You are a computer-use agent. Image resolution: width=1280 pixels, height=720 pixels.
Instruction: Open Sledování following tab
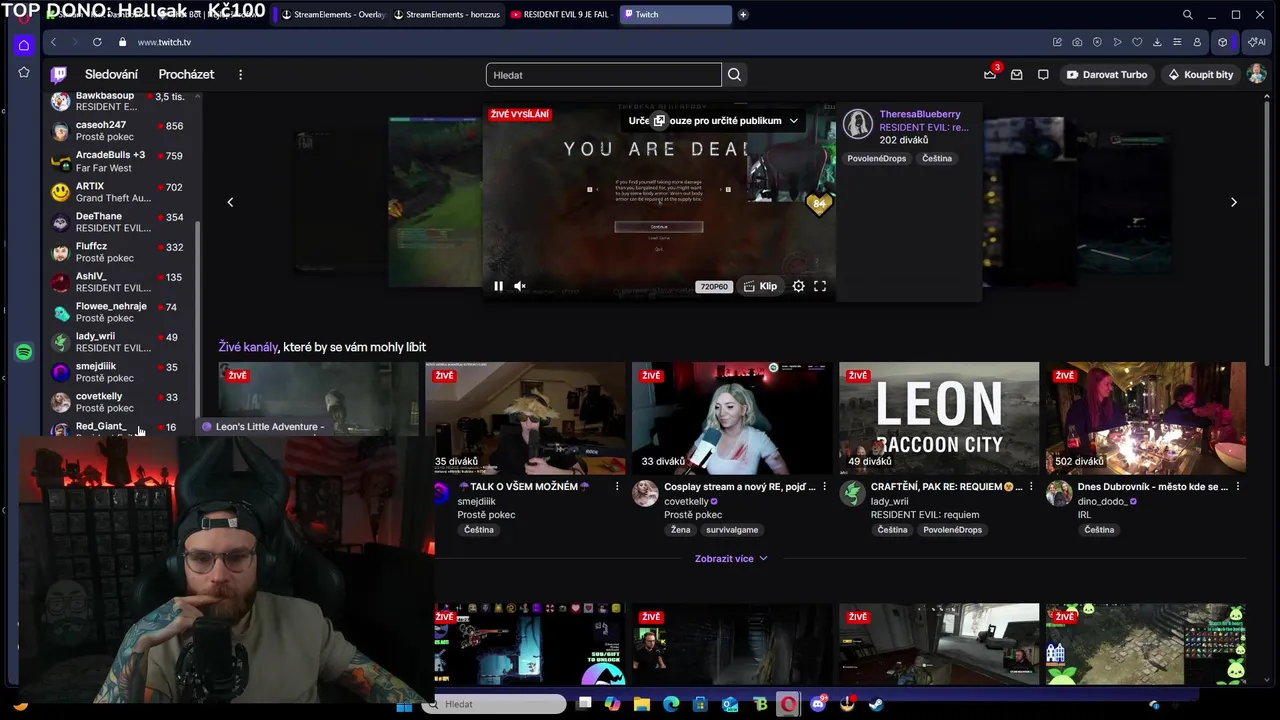coord(111,74)
